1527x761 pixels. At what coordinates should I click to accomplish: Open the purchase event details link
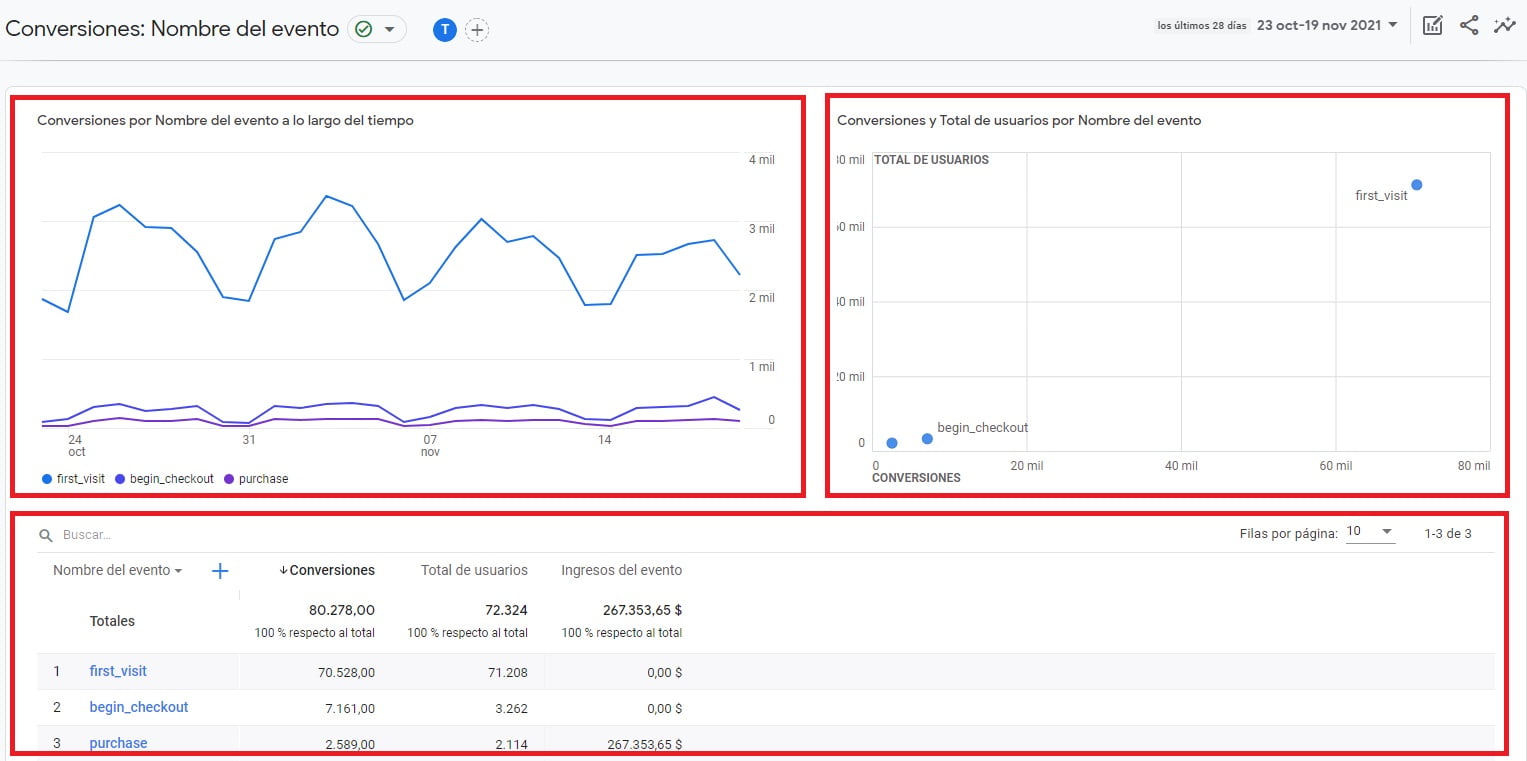click(x=117, y=742)
